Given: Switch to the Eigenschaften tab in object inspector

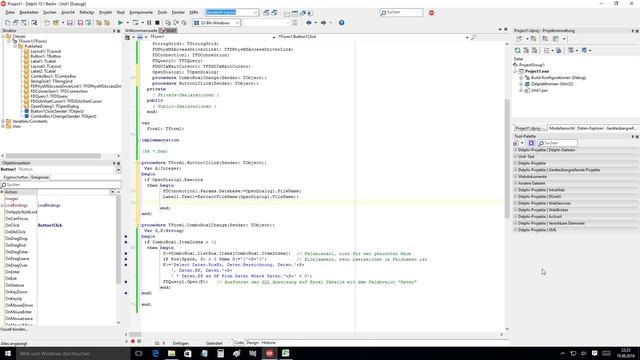Looking at the screenshot, I should [16, 177].
